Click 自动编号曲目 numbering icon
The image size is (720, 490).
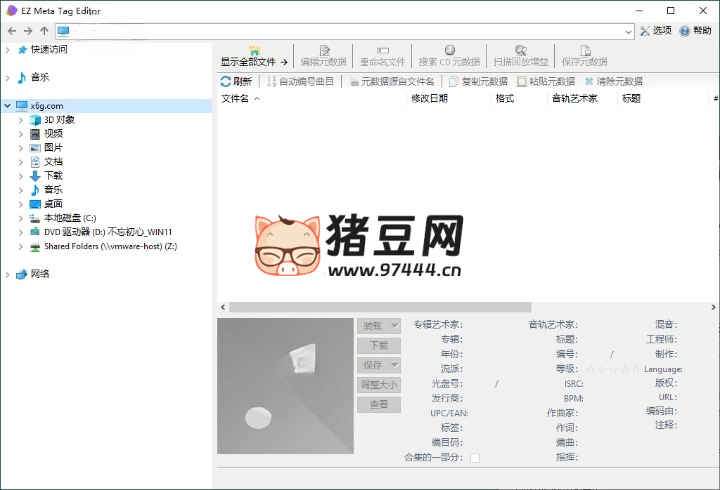pos(271,82)
